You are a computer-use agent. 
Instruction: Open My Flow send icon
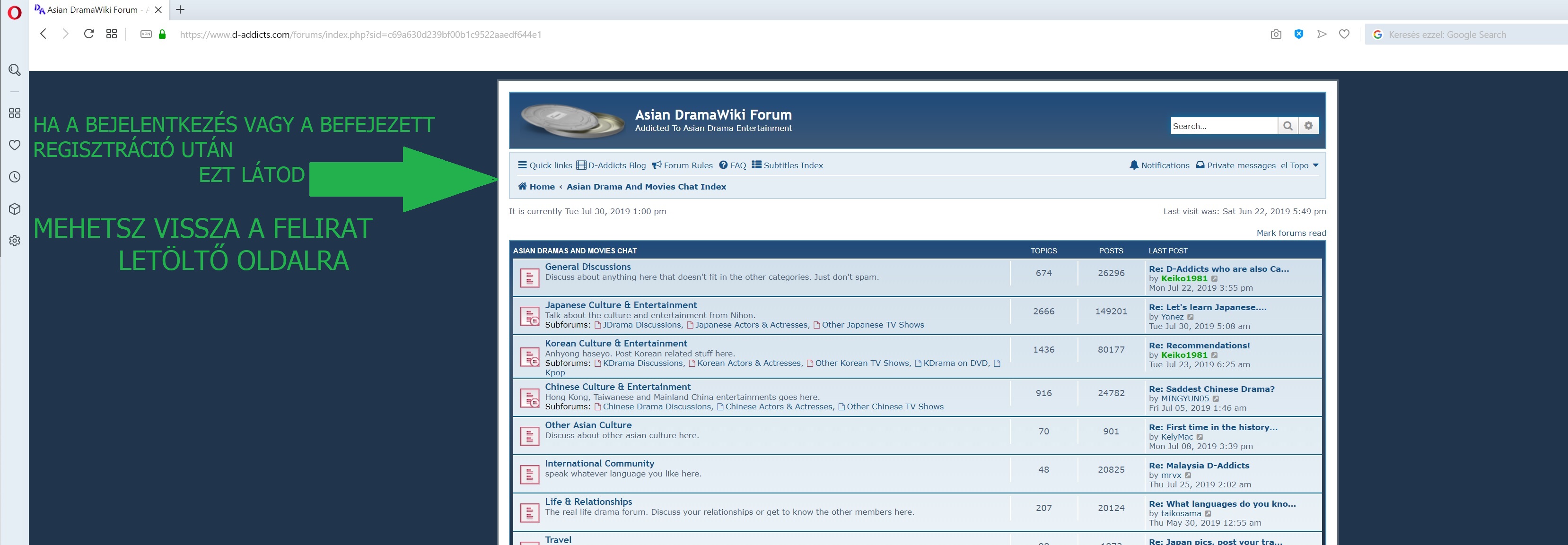coord(1322,35)
